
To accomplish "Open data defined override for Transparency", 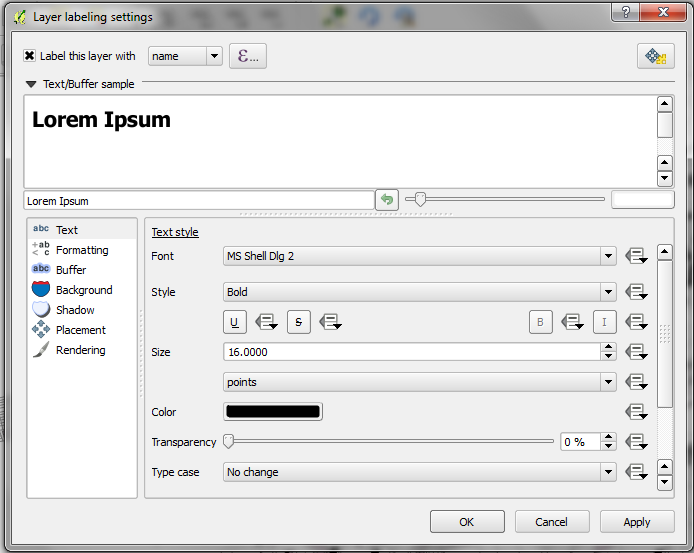I will point(636,441).
